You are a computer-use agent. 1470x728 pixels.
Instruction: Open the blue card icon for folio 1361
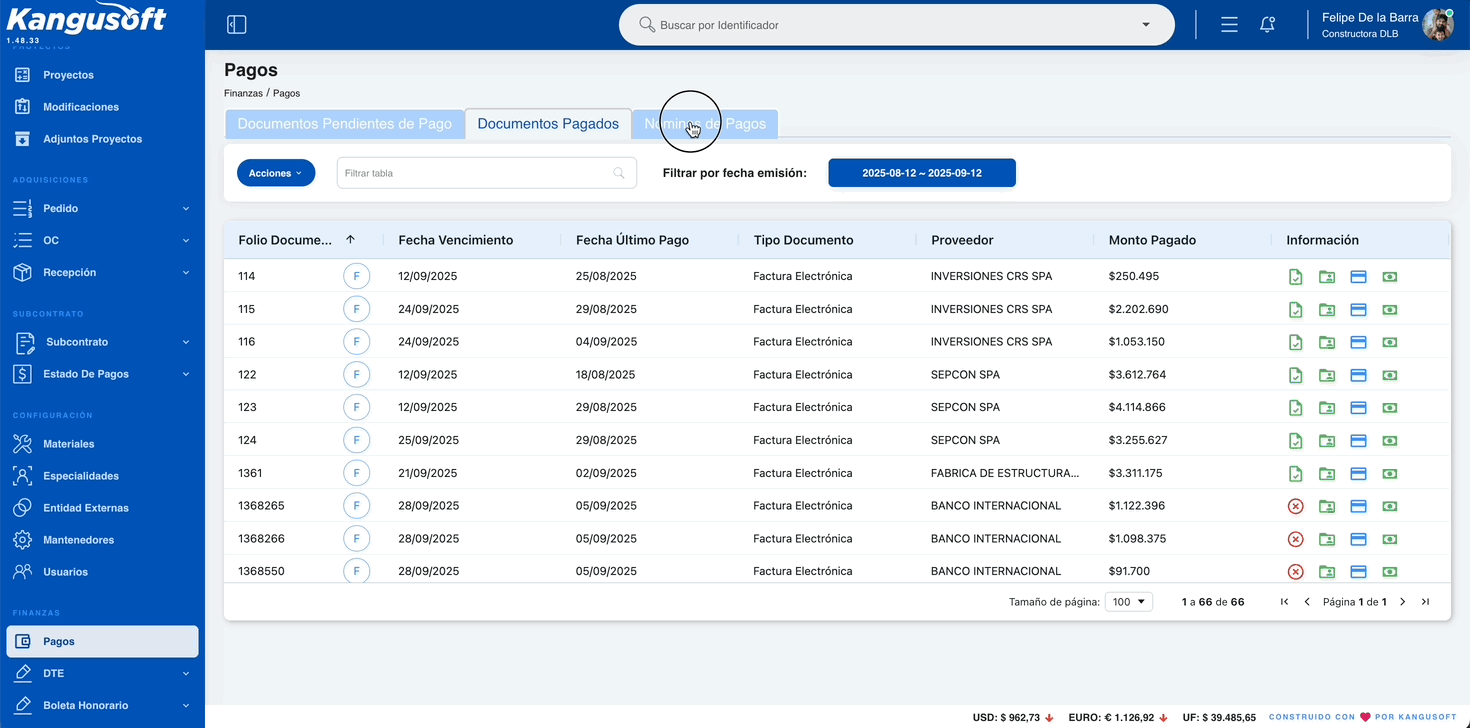pos(1358,474)
